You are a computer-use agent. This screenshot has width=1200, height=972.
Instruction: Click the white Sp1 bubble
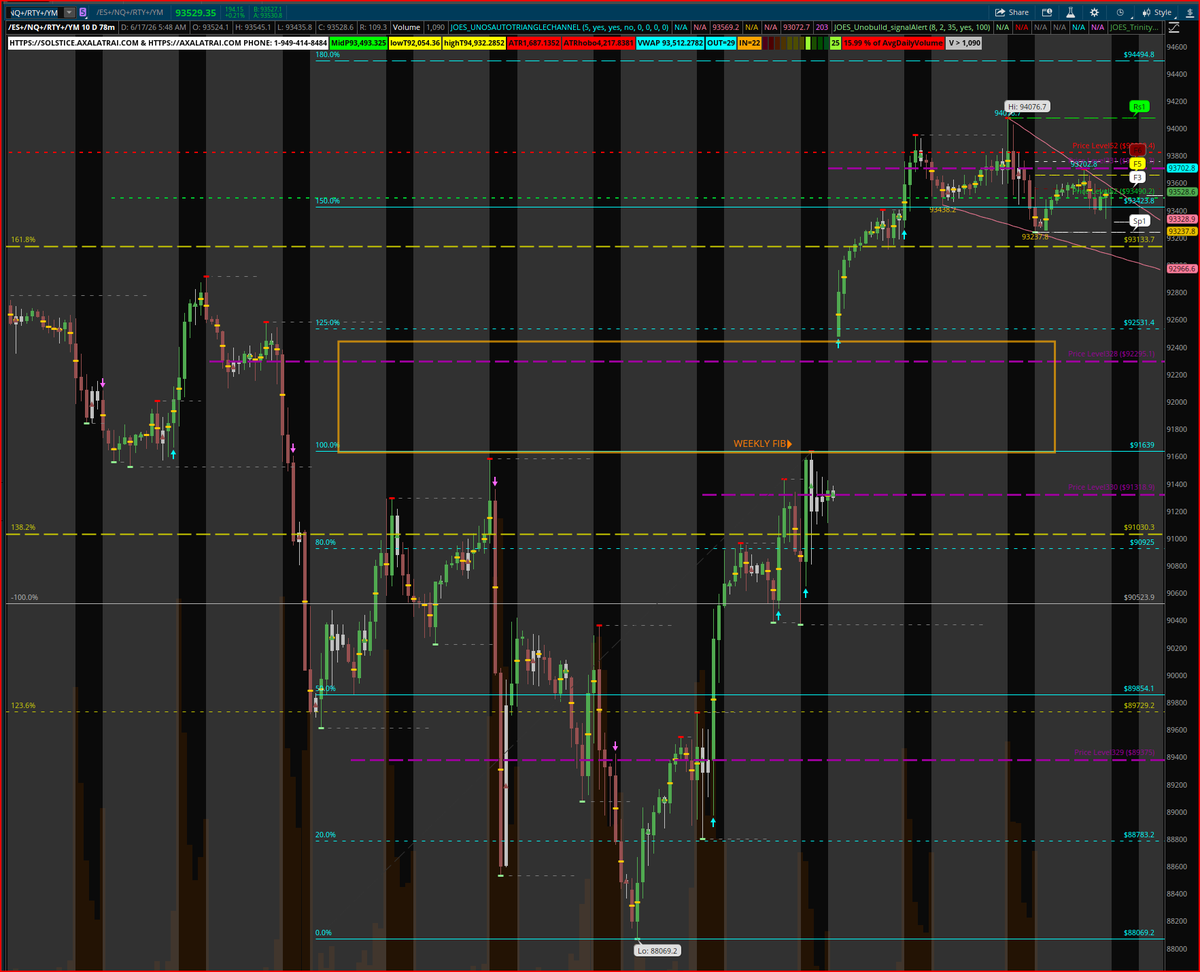1139,220
